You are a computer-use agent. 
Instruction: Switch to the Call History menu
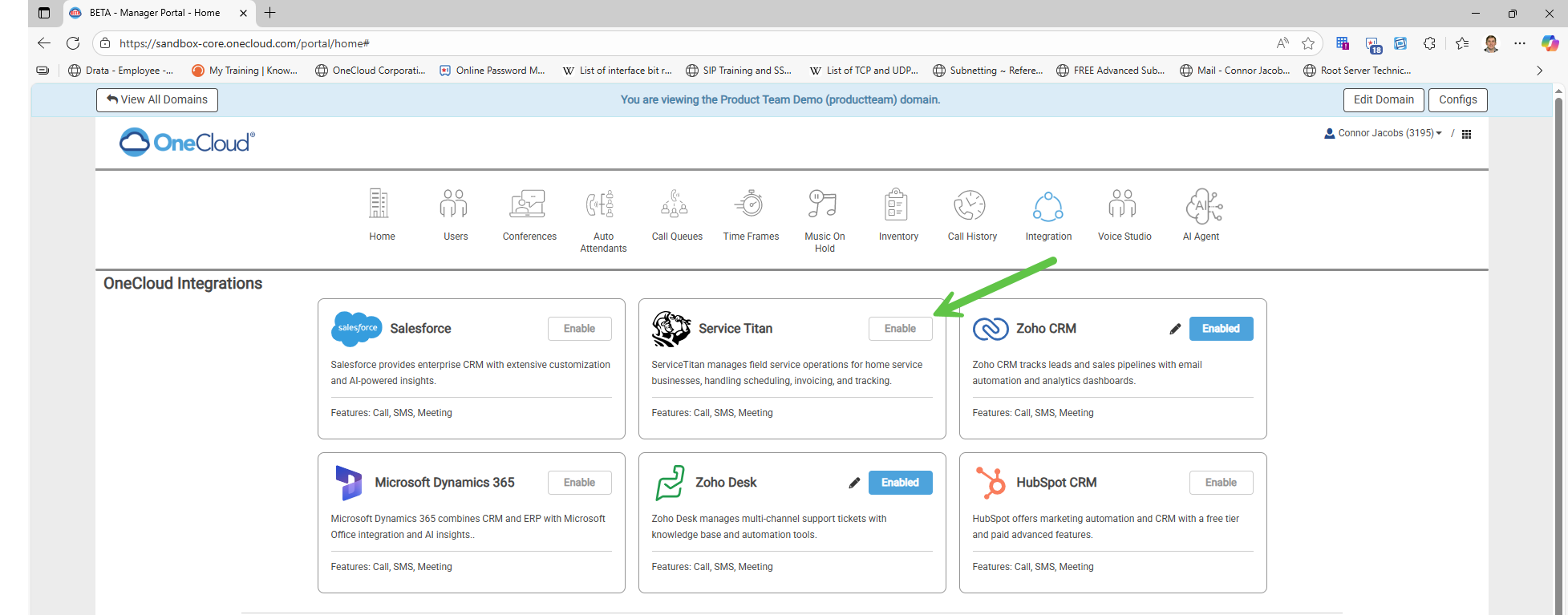pyautogui.click(x=971, y=206)
